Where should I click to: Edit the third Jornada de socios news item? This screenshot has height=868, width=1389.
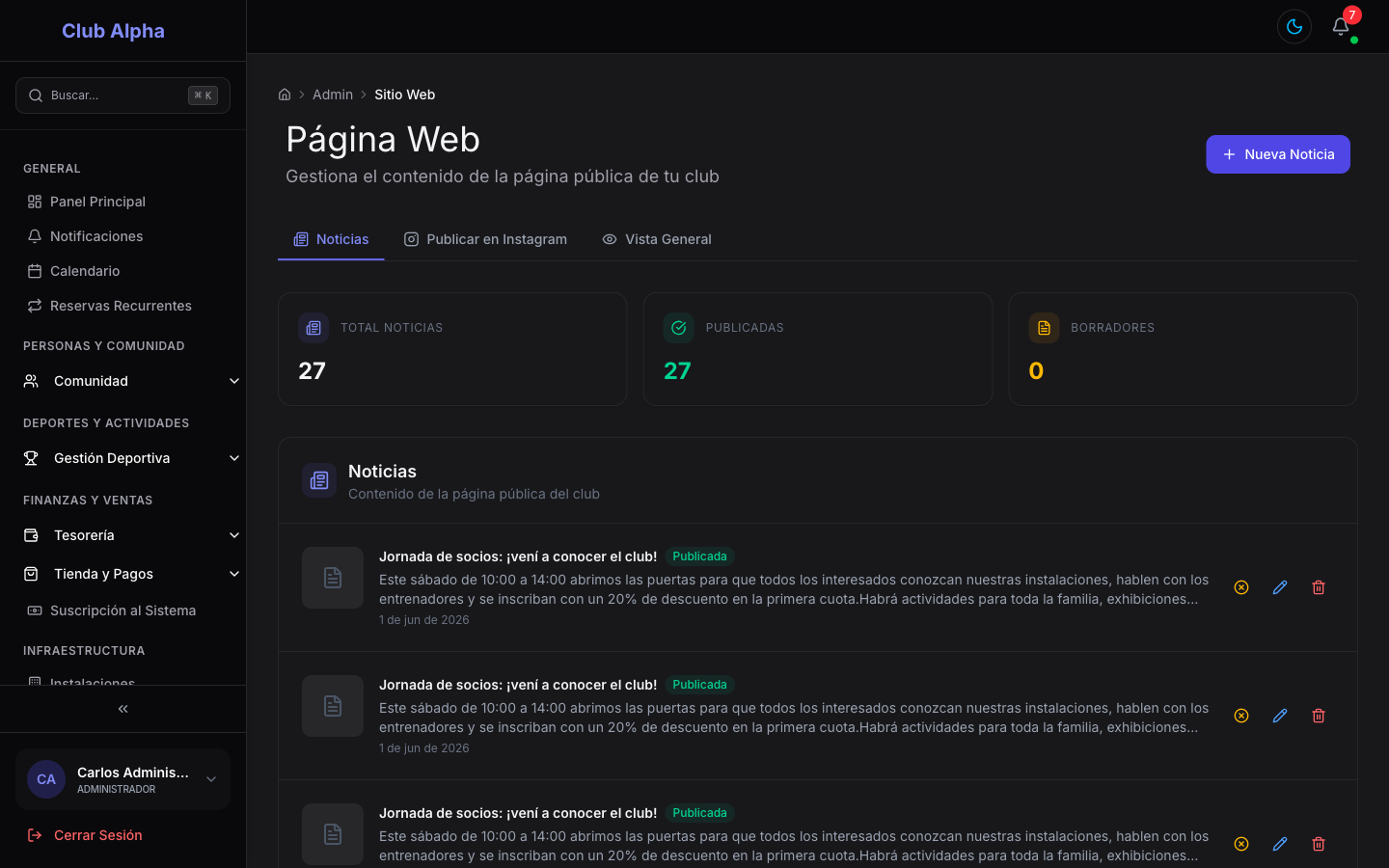pyautogui.click(x=1280, y=844)
